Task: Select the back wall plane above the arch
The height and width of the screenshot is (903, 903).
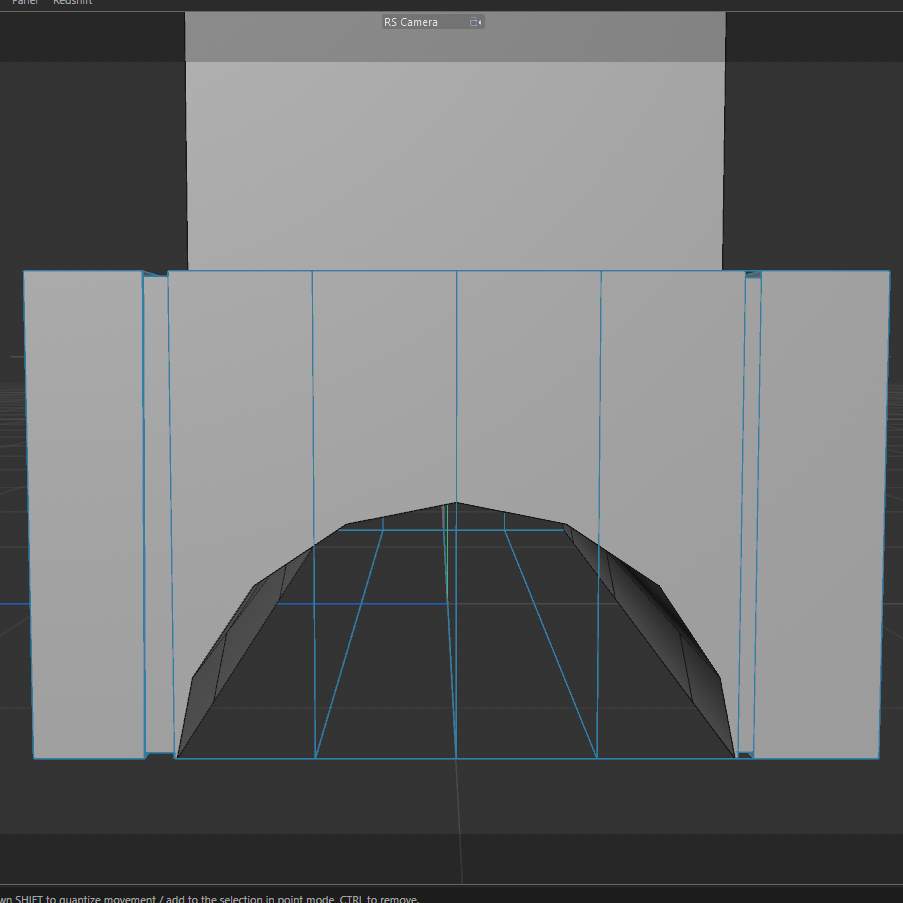Action: (x=455, y=165)
